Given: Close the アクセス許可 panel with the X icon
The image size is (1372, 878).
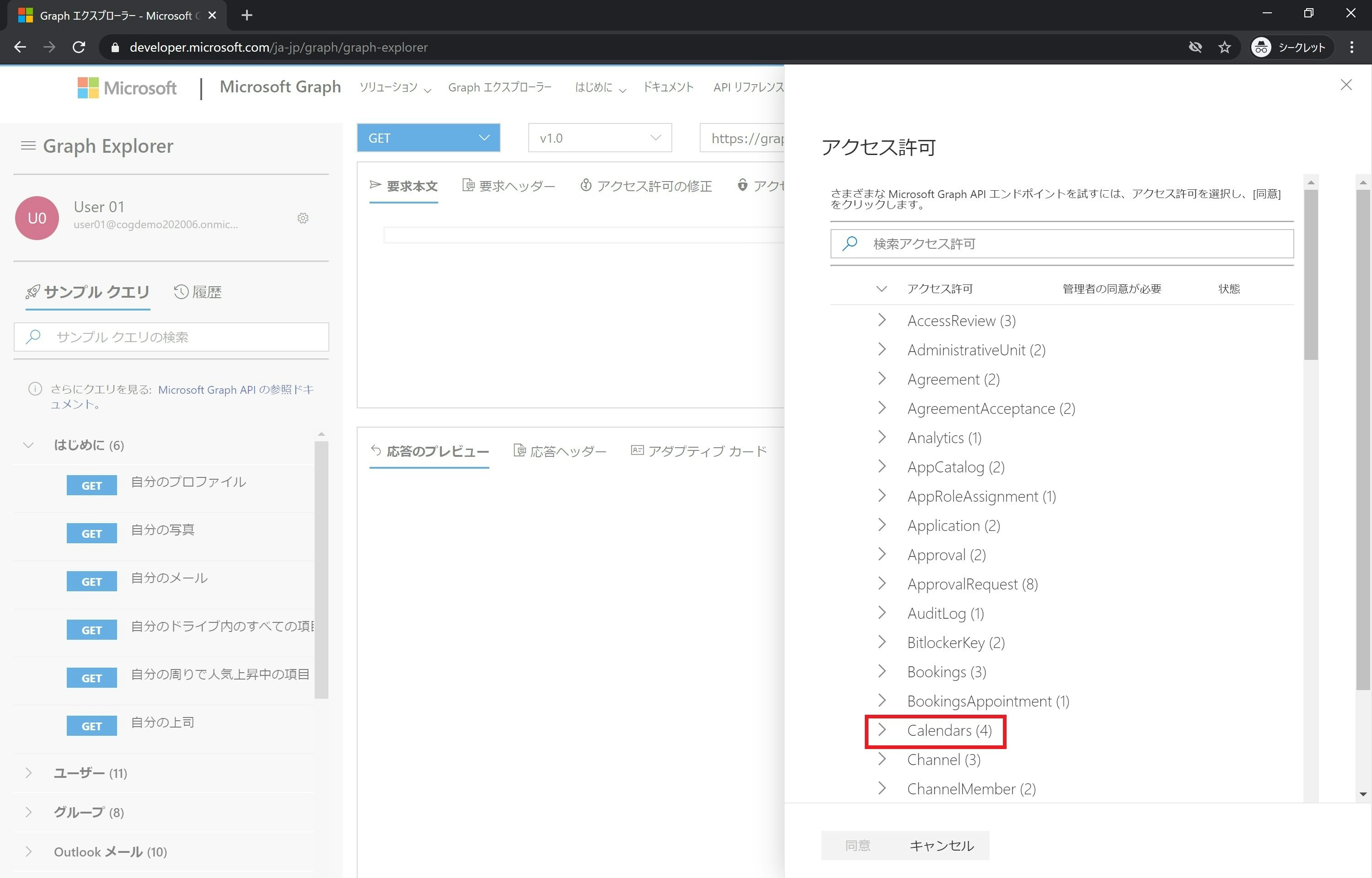Looking at the screenshot, I should pyautogui.click(x=1346, y=85).
